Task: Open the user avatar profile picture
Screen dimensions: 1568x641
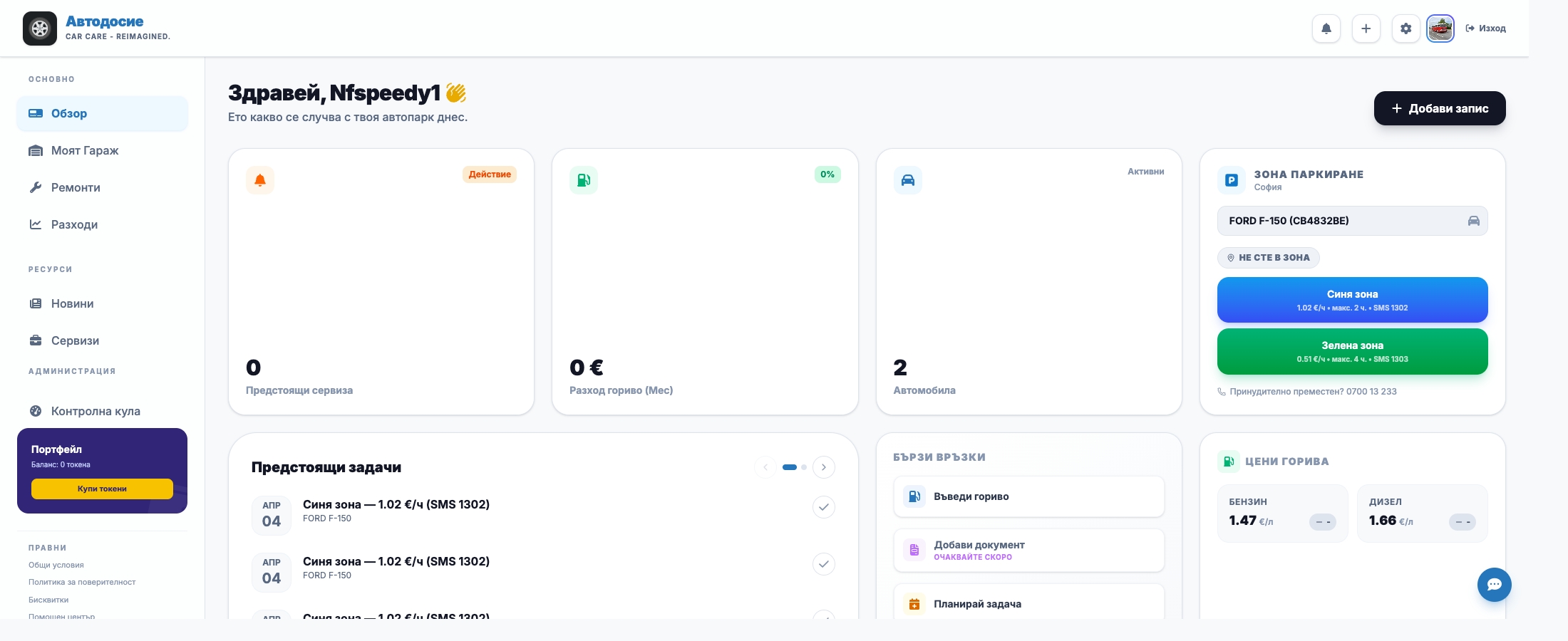Action: click(1440, 28)
